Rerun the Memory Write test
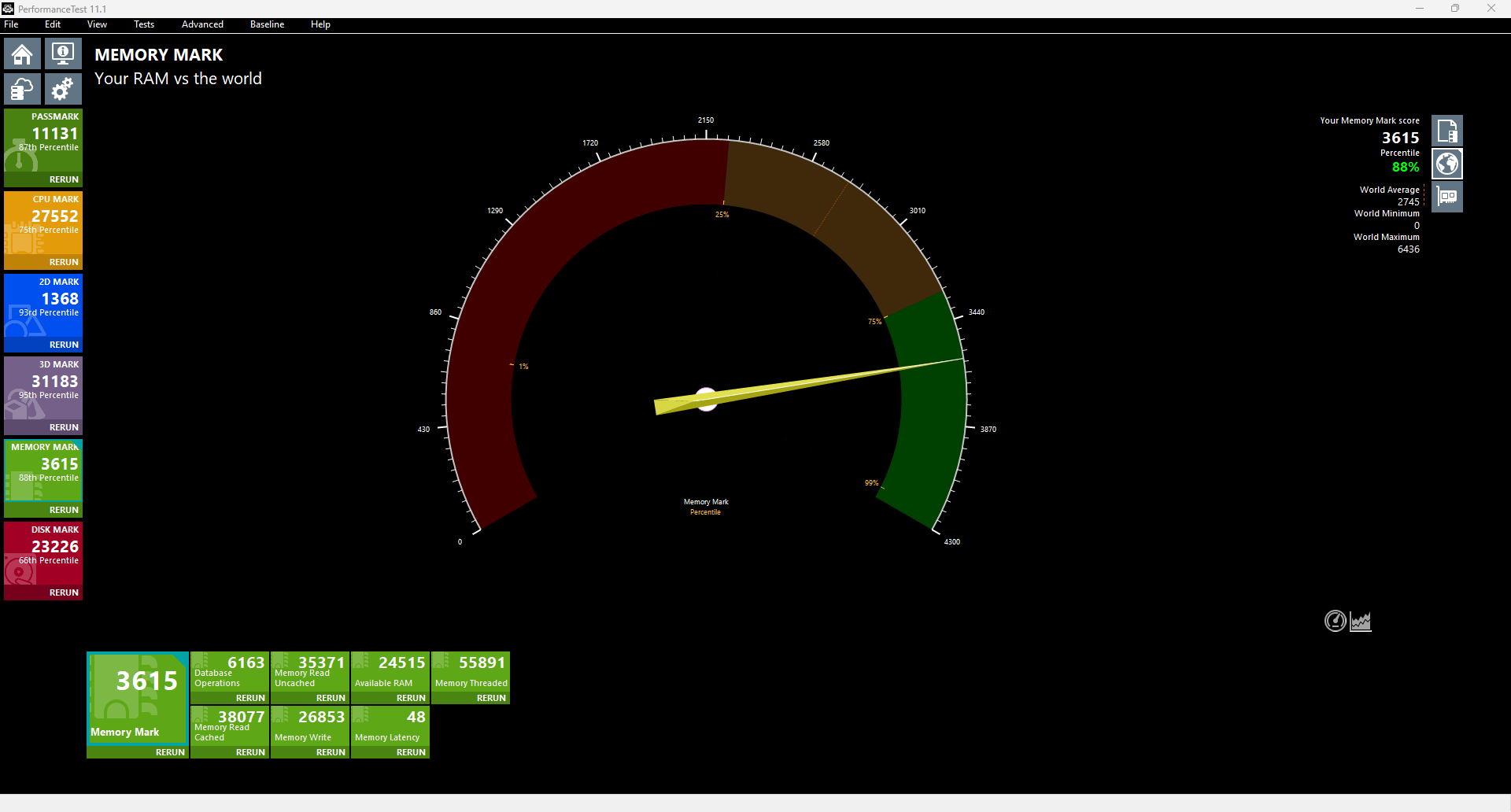This screenshot has width=1511, height=812. pyautogui.click(x=331, y=752)
